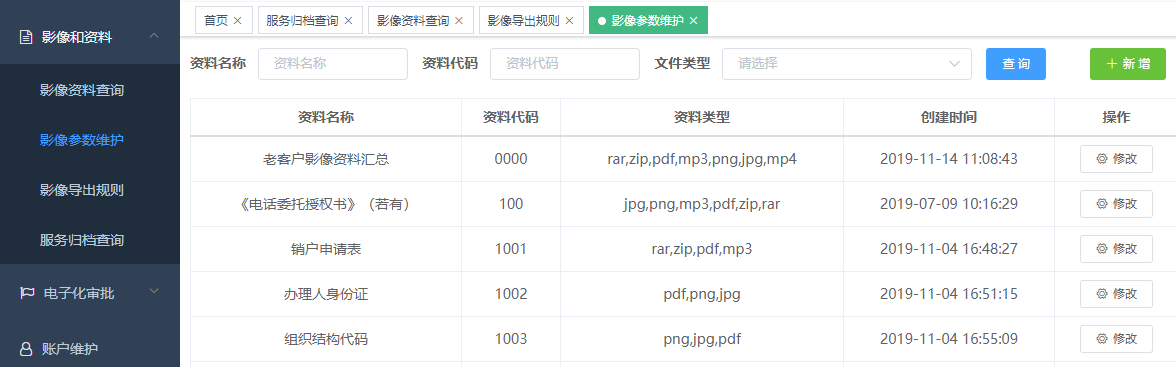Click the type cell rar,zip,pdf,mp3,png,jpg,mp4
Screen dimensions: 1176x367
pyautogui.click(x=702, y=159)
